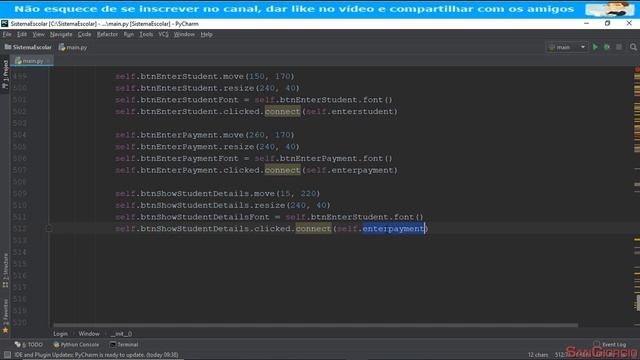Click connect on the btnEnterStudent line
640x360 pixels.
pos(282,111)
